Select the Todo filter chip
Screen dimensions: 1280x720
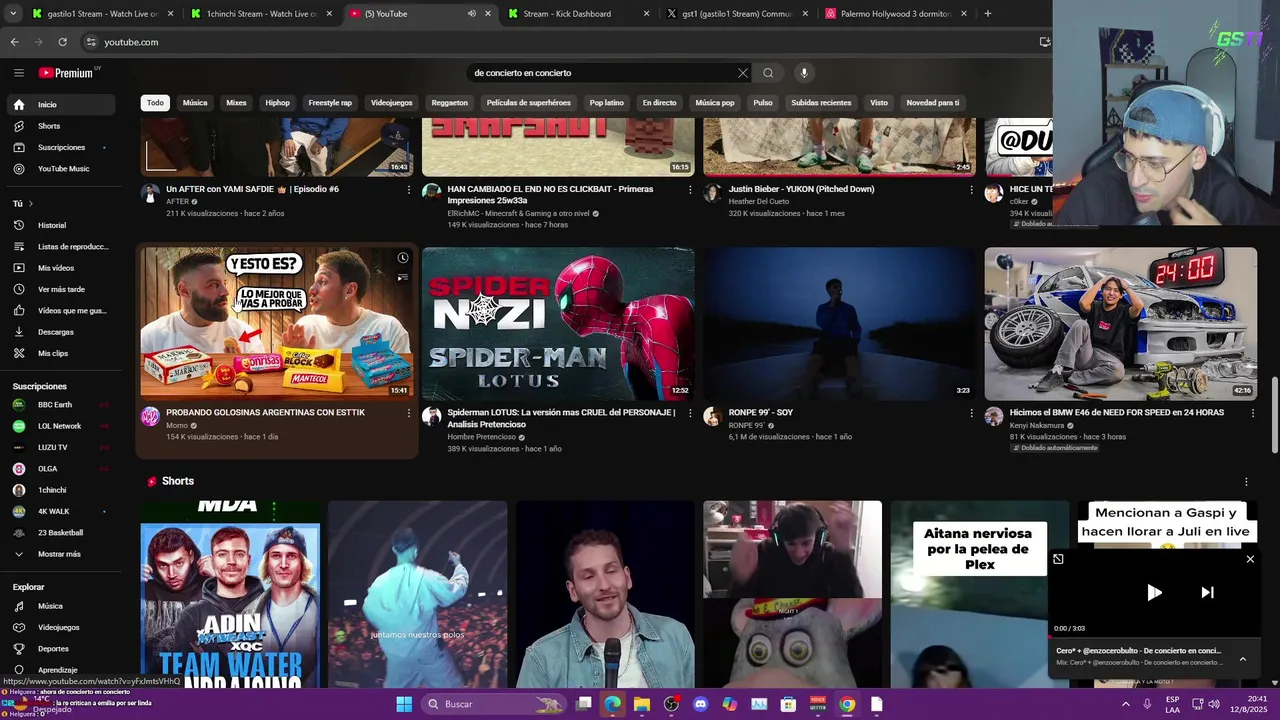(155, 103)
